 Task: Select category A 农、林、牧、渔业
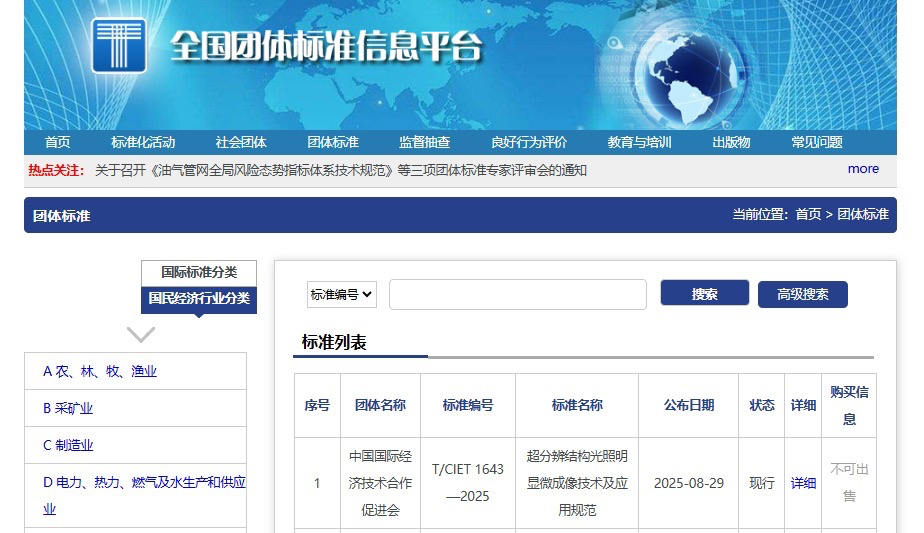click(x=100, y=371)
